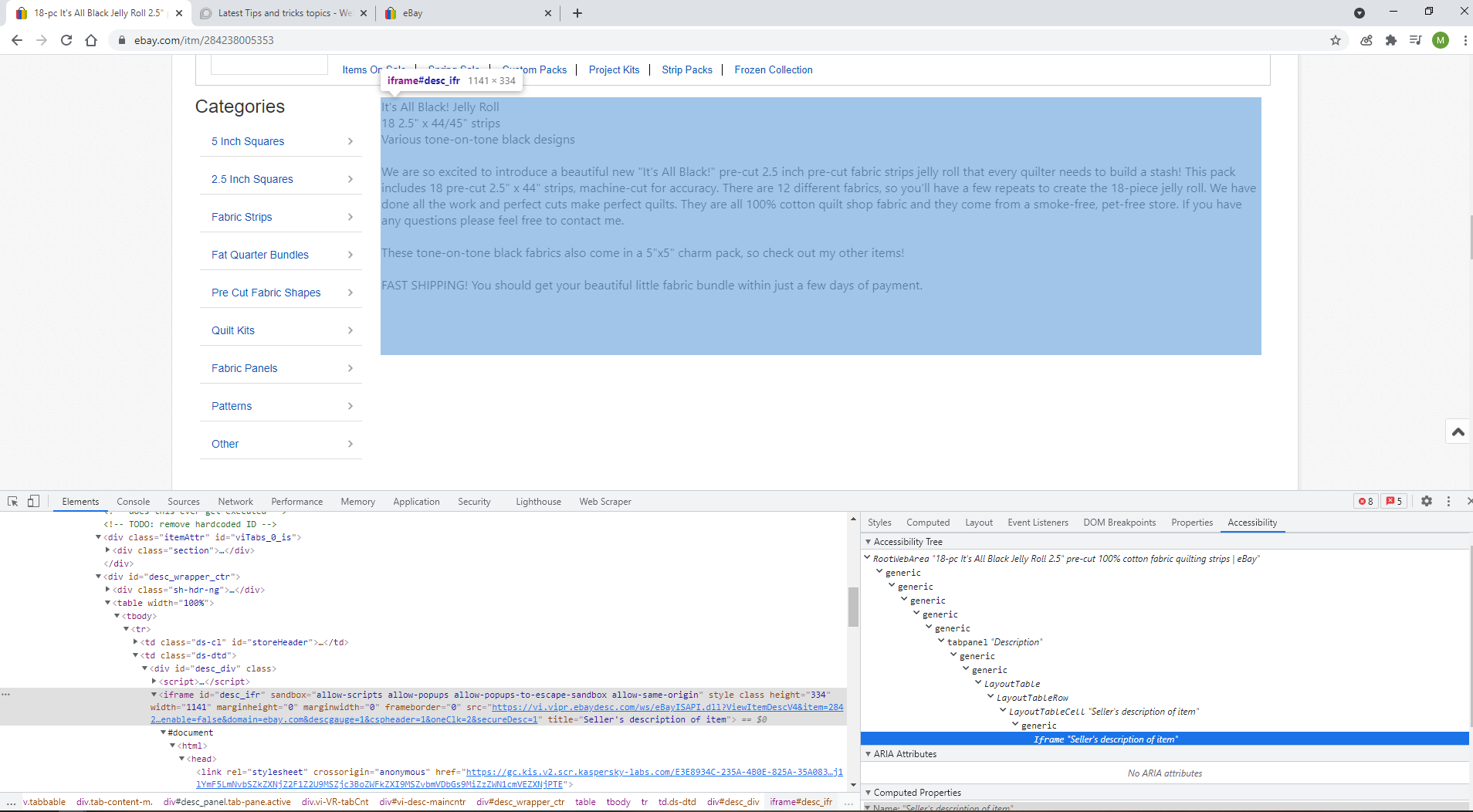This screenshot has width=1473, height=812.
Task: Open DevTools settings gear
Action: [1426, 501]
